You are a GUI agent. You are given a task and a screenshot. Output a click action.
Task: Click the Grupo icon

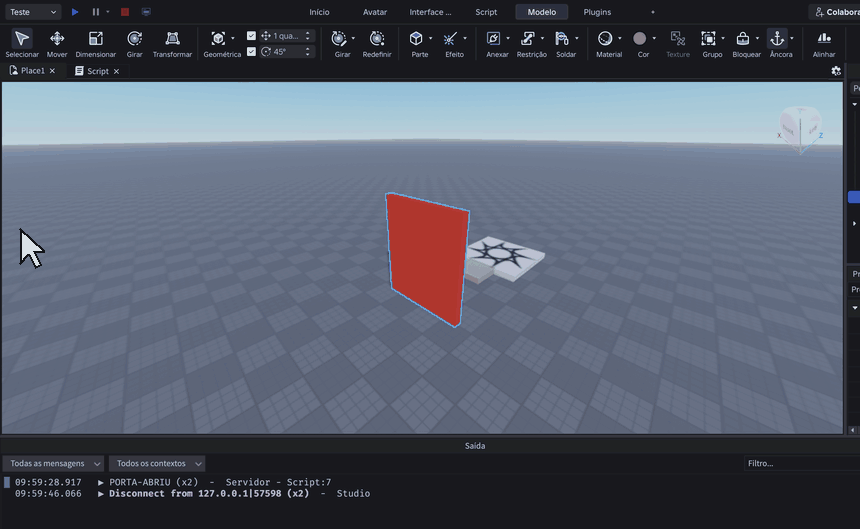tap(708, 38)
